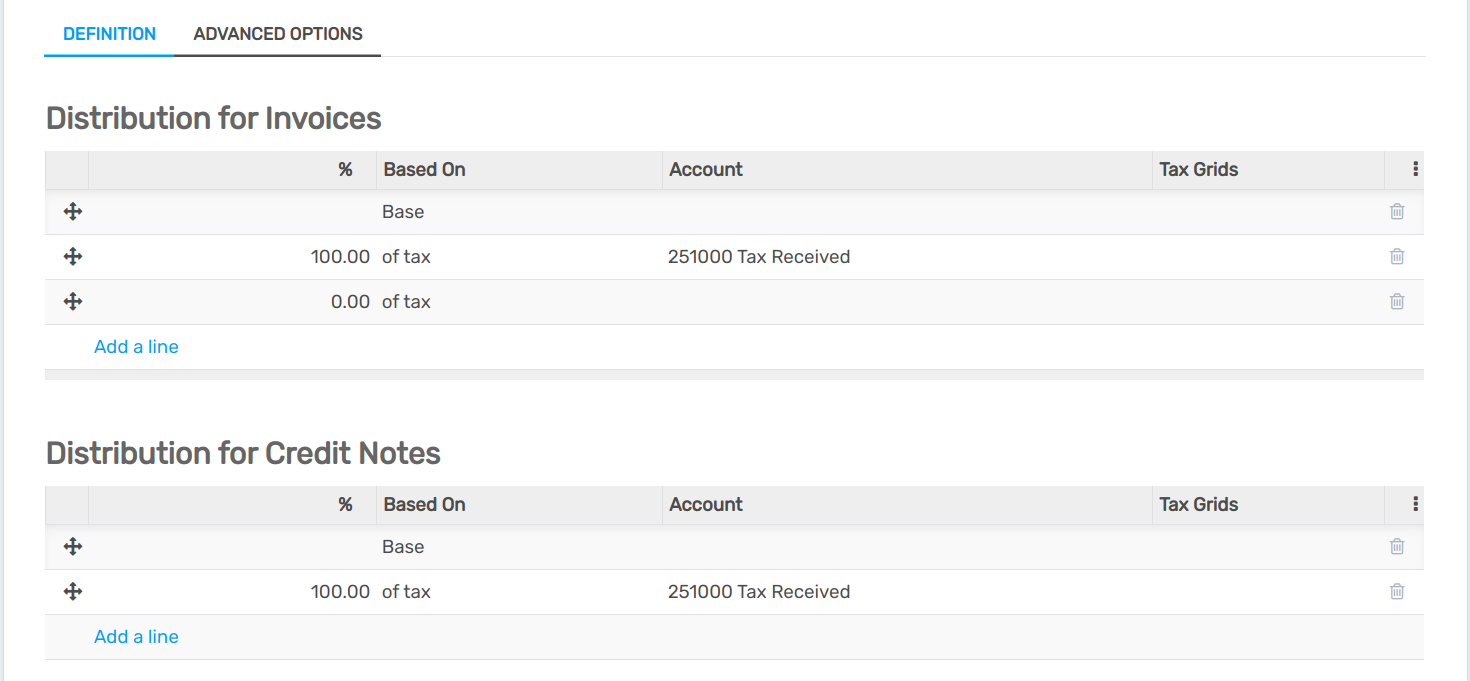Remove the 0.00 of tax line with trash icon
This screenshot has height=681, width=1470.
click(x=1397, y=302)
